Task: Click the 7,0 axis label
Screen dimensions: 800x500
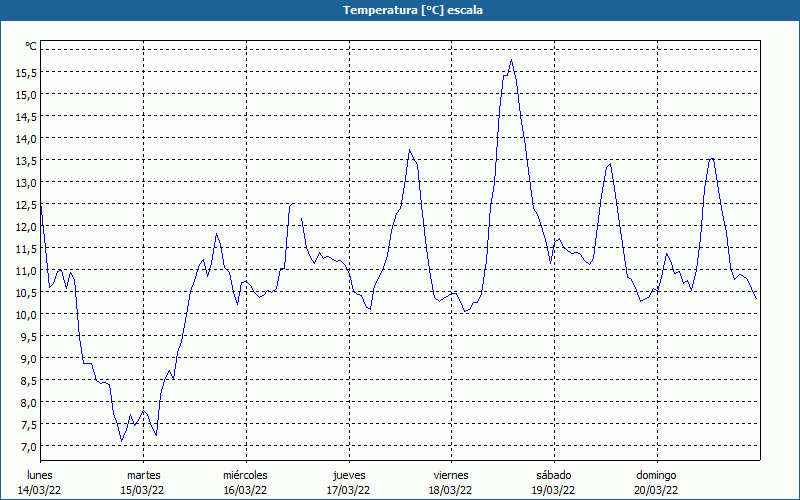Action: click(28, 447)
